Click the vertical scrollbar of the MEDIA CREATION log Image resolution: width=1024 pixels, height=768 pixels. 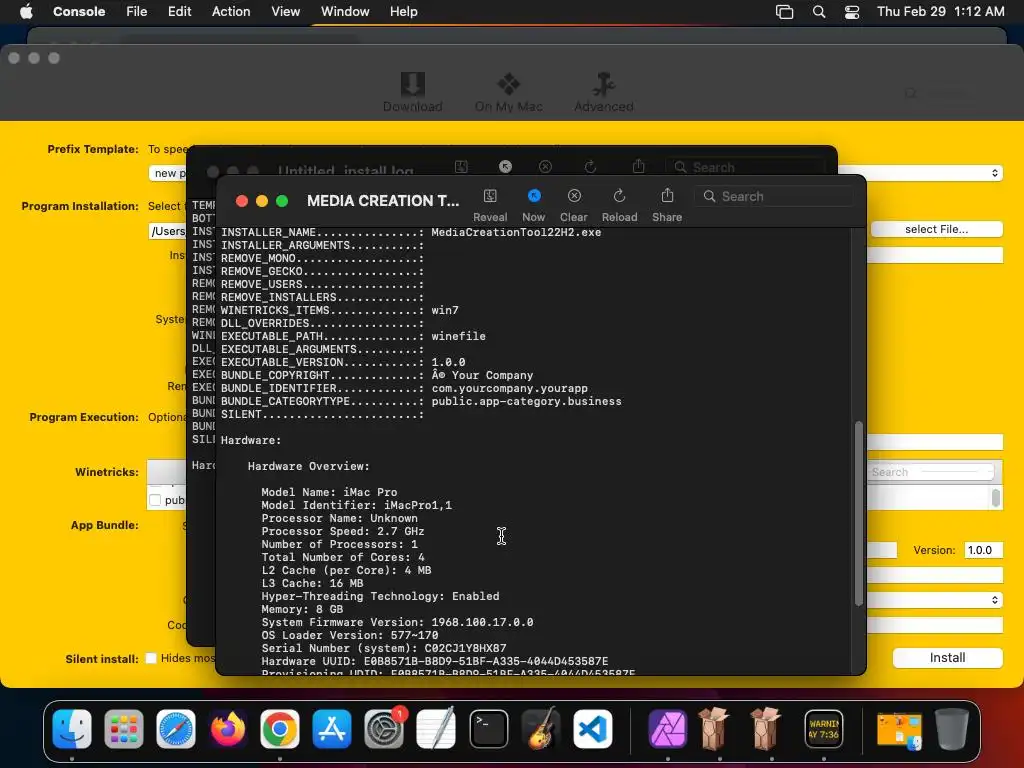(859, 514)
